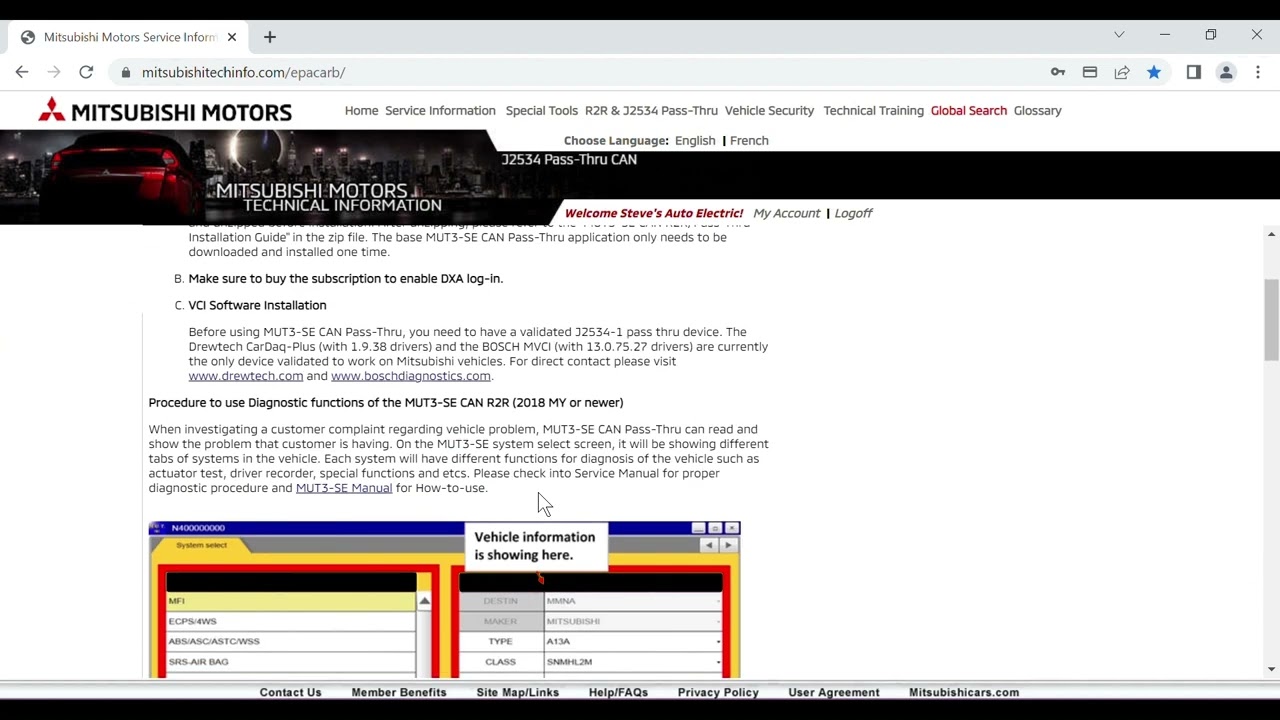The image size is (1280, 720).
Task: Switch language to French
Action: pyautogui.click(x=749, y=141)
